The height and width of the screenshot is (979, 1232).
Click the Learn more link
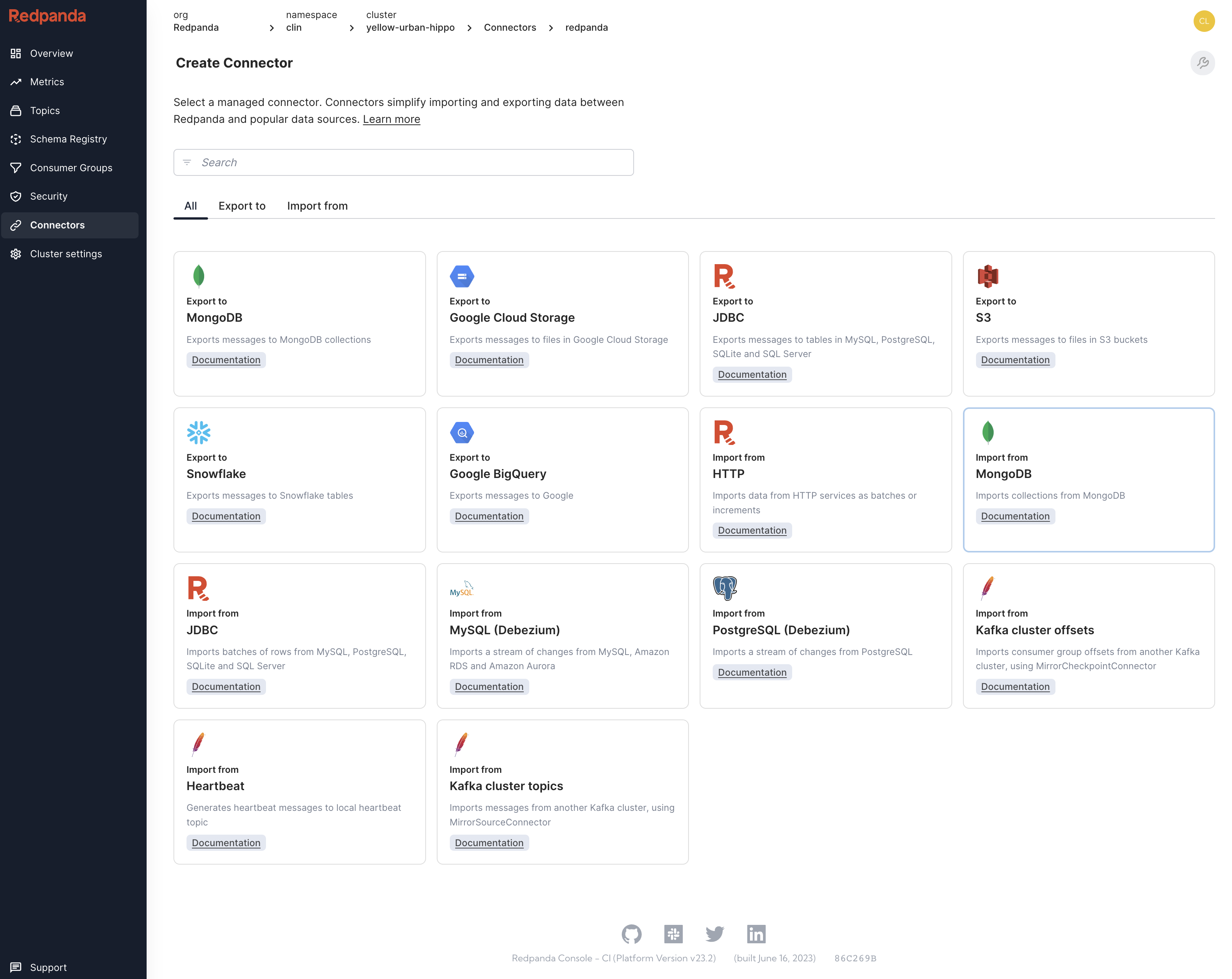coord(391,119)
